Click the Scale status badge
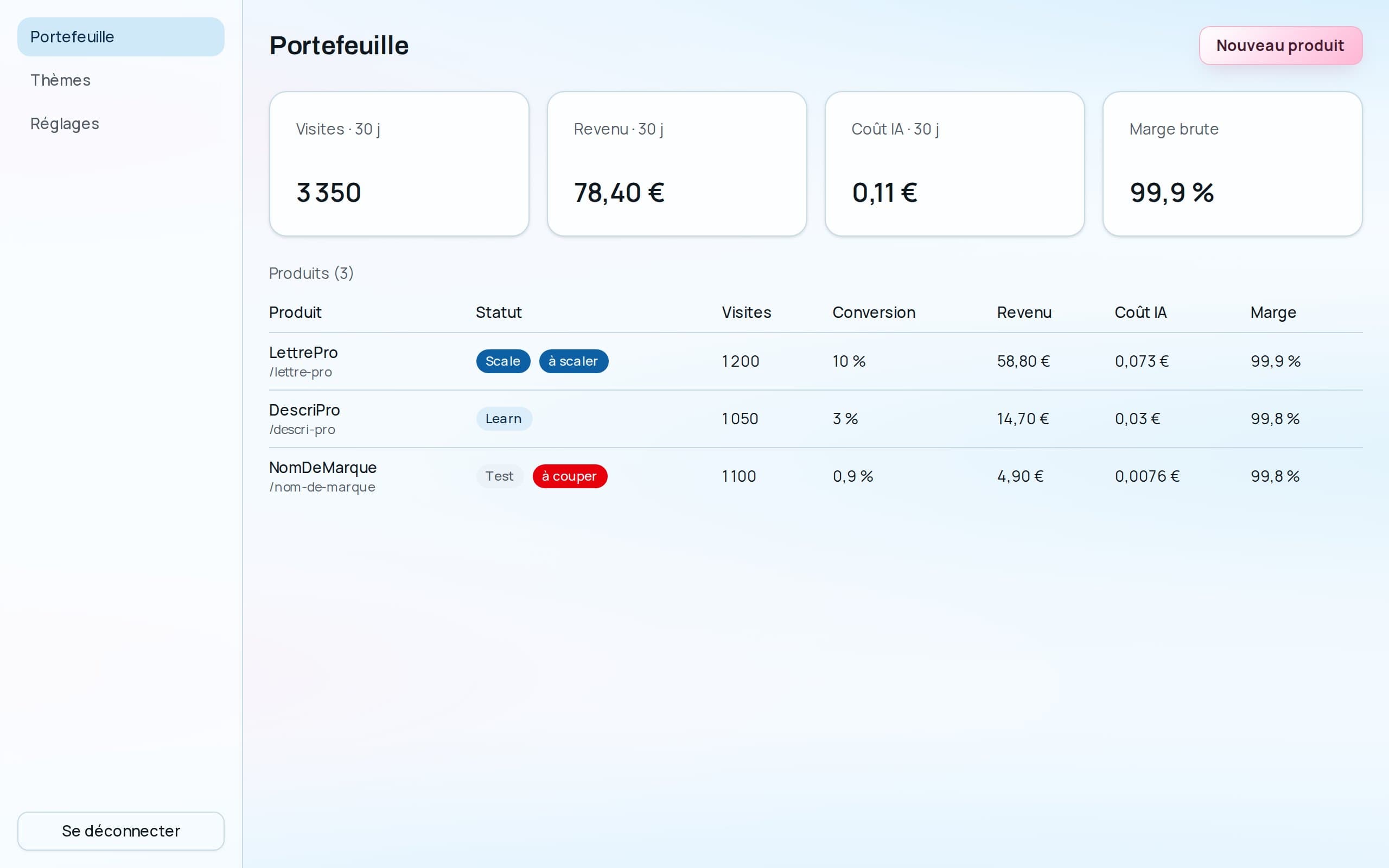Image resolution: width=1389 pixels, height=868 pixels. [x=503, y=361]
